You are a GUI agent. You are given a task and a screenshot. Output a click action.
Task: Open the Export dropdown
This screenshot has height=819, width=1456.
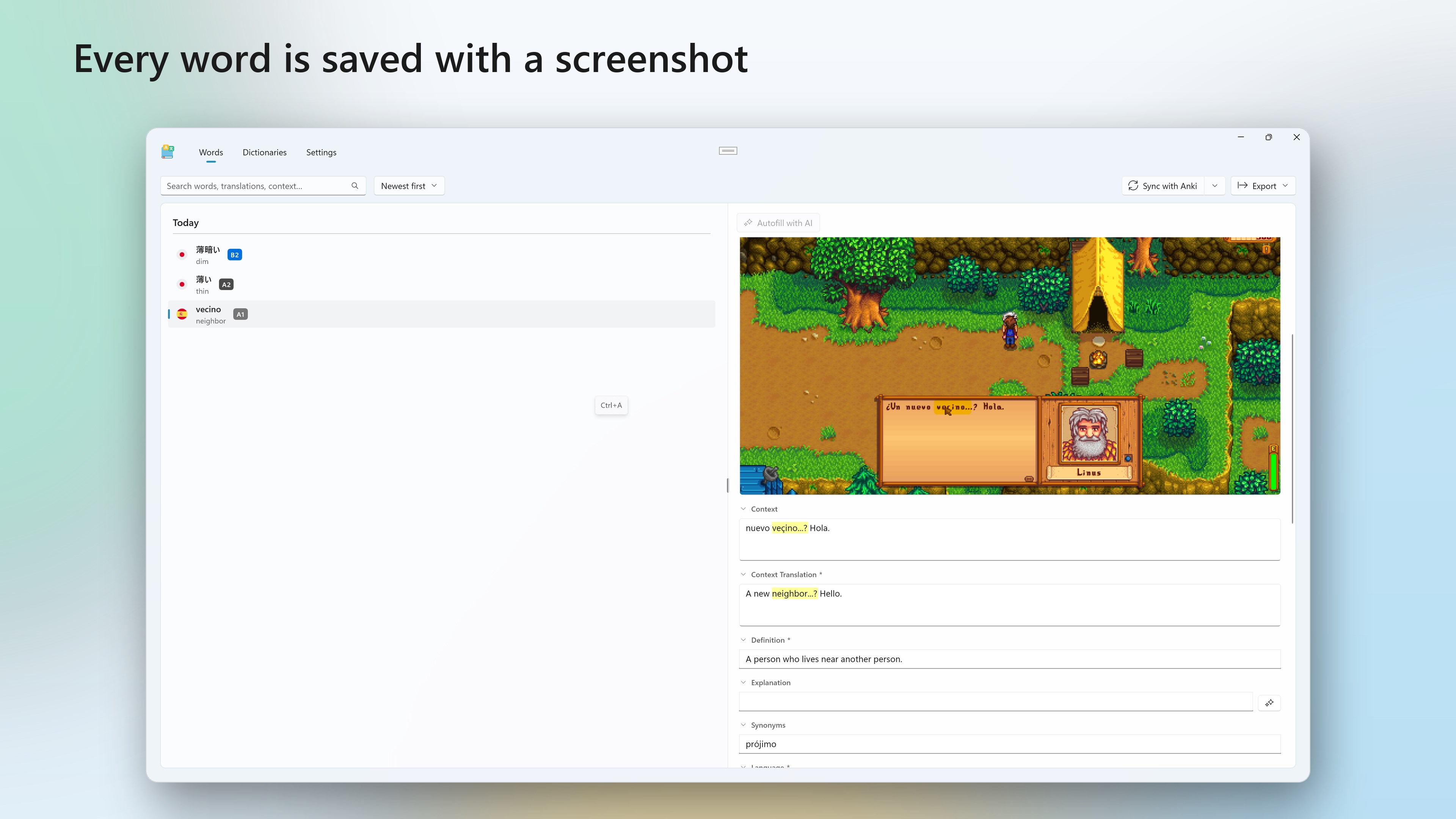pyautogui.click(x=1263, y=186)
